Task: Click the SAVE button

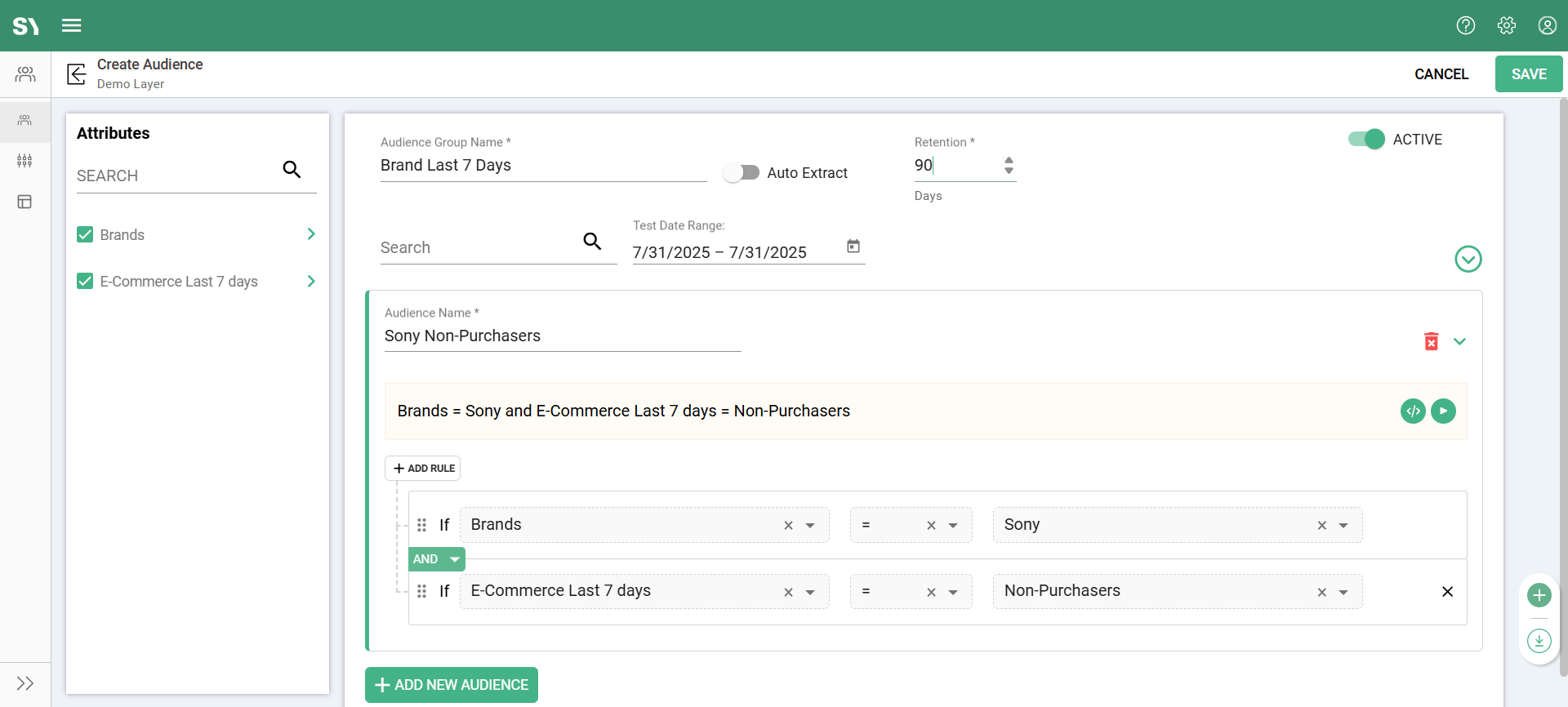Action: coord(1528,74)
